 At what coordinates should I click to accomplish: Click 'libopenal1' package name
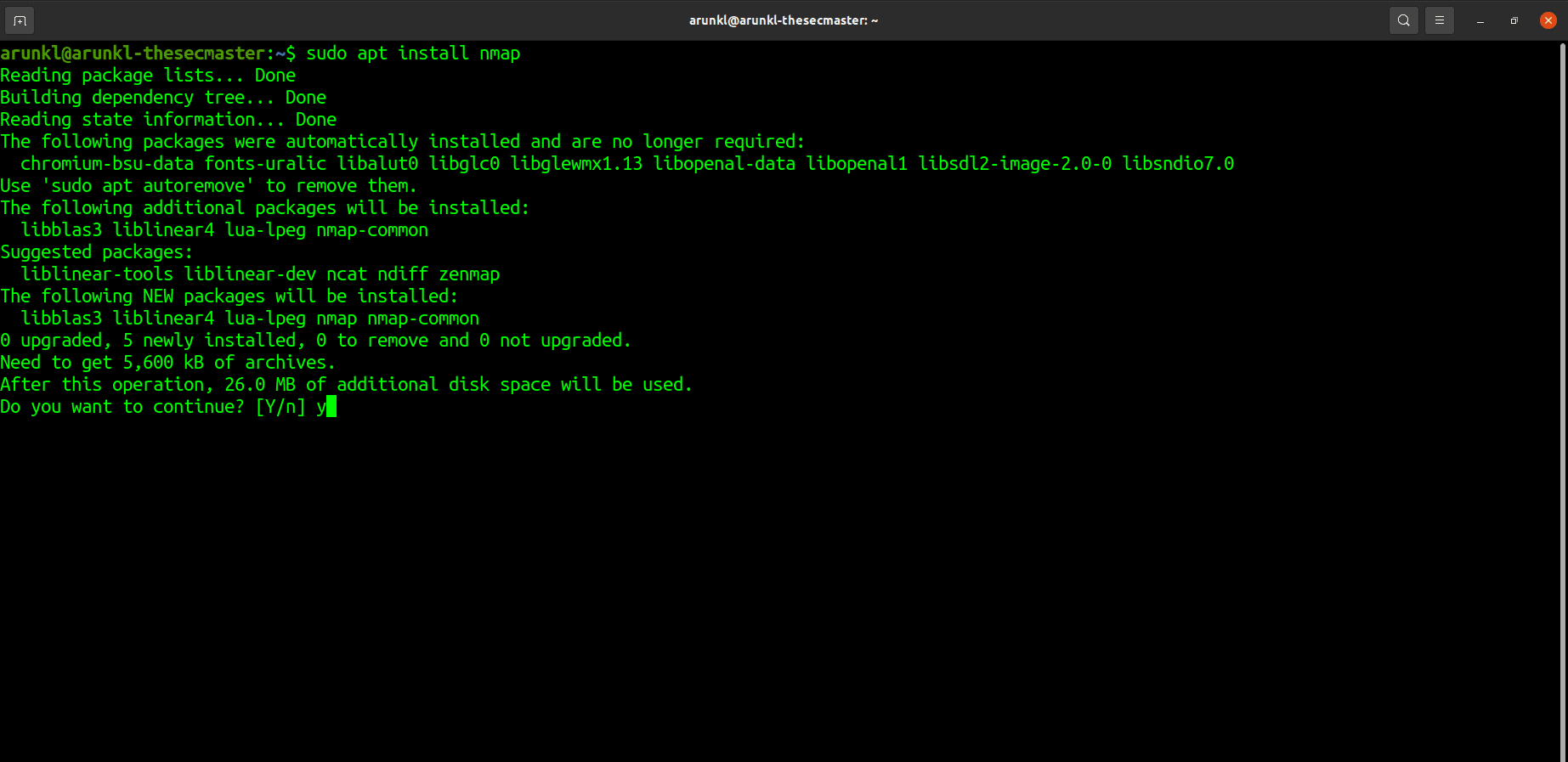pyautogui.click(x=857, y=164)
